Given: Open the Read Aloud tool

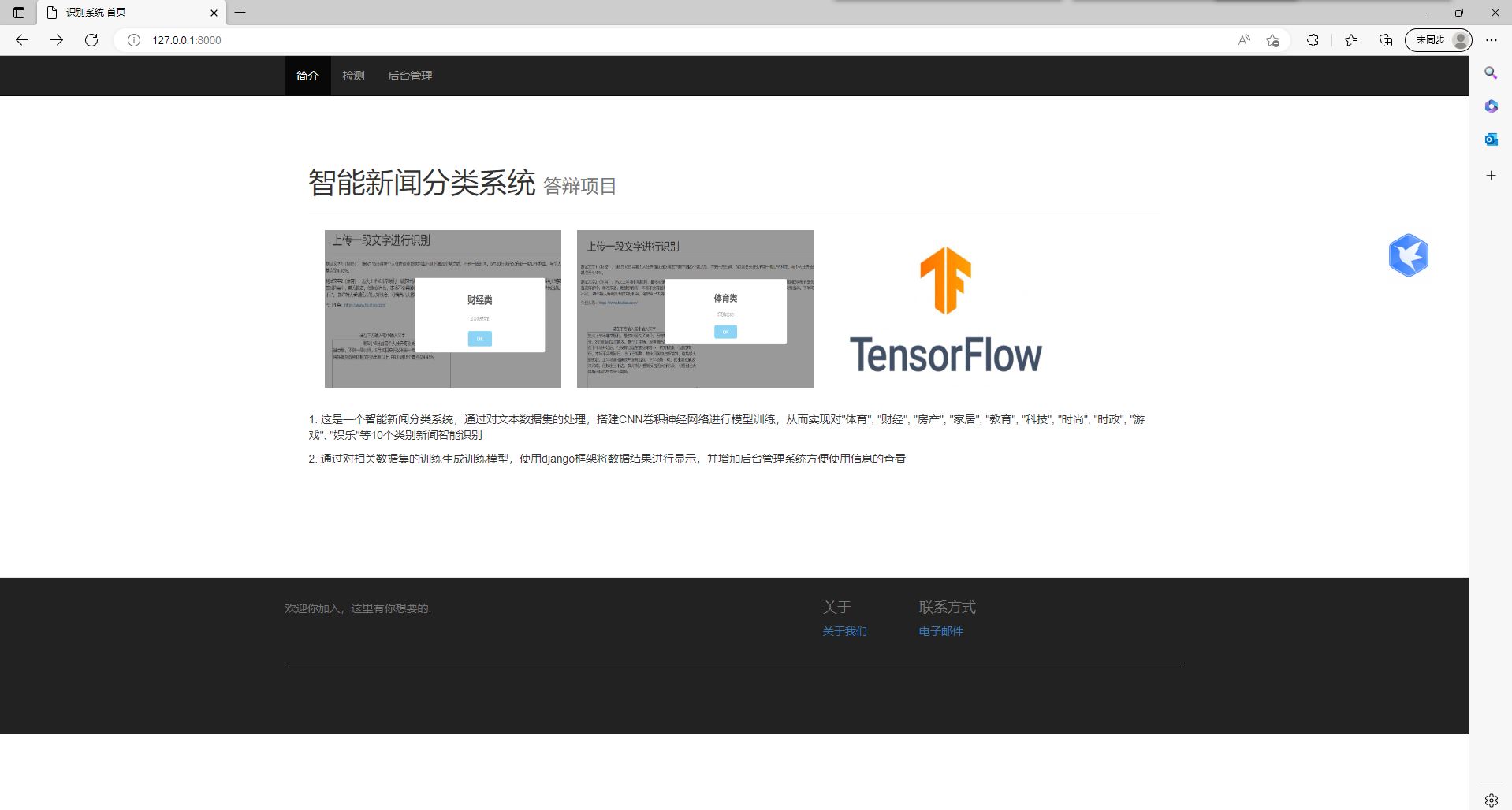Looking at the screenshot, I should (x=1244, y=40).
